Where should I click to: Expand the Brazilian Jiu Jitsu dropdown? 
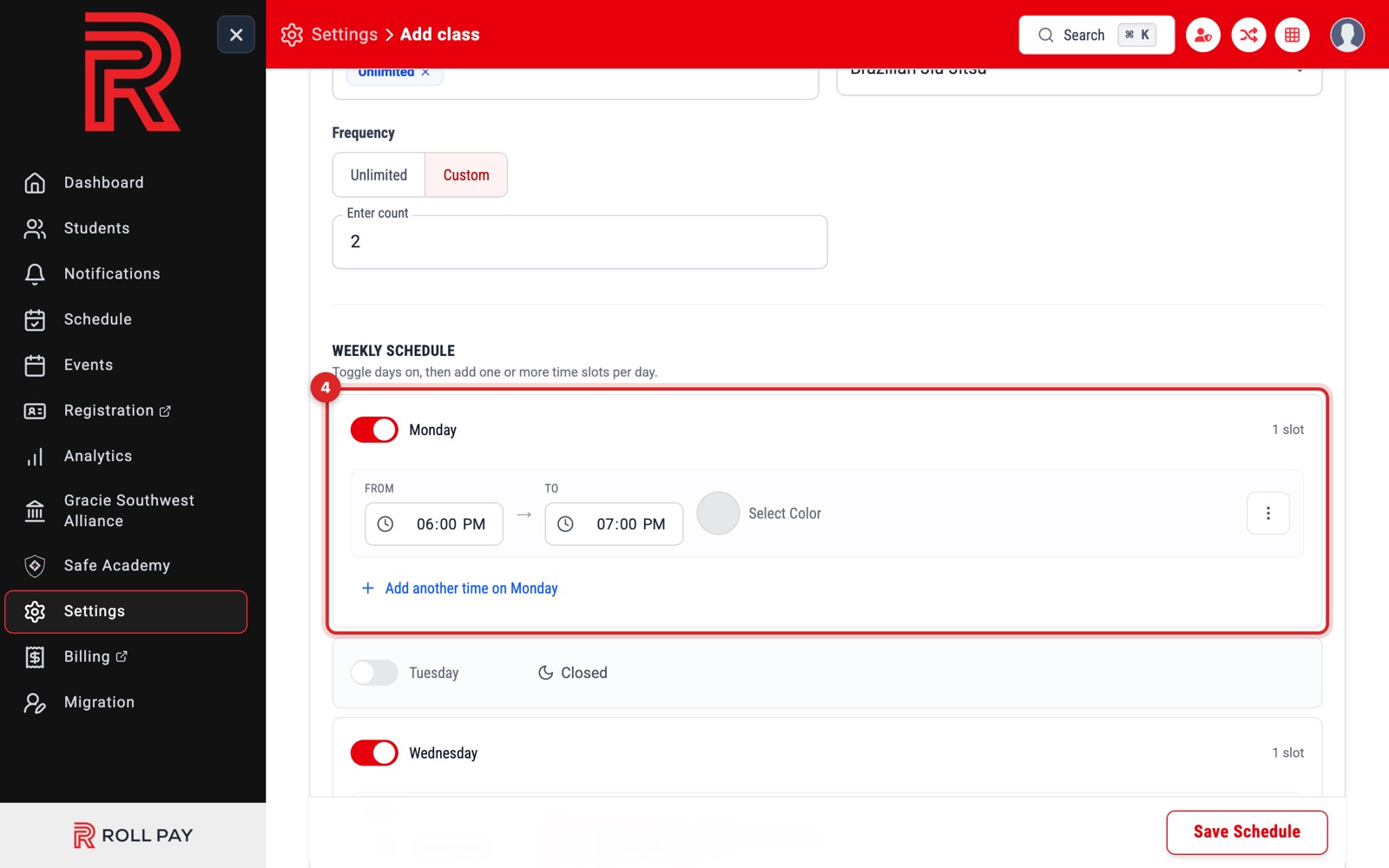point(1079,80)
